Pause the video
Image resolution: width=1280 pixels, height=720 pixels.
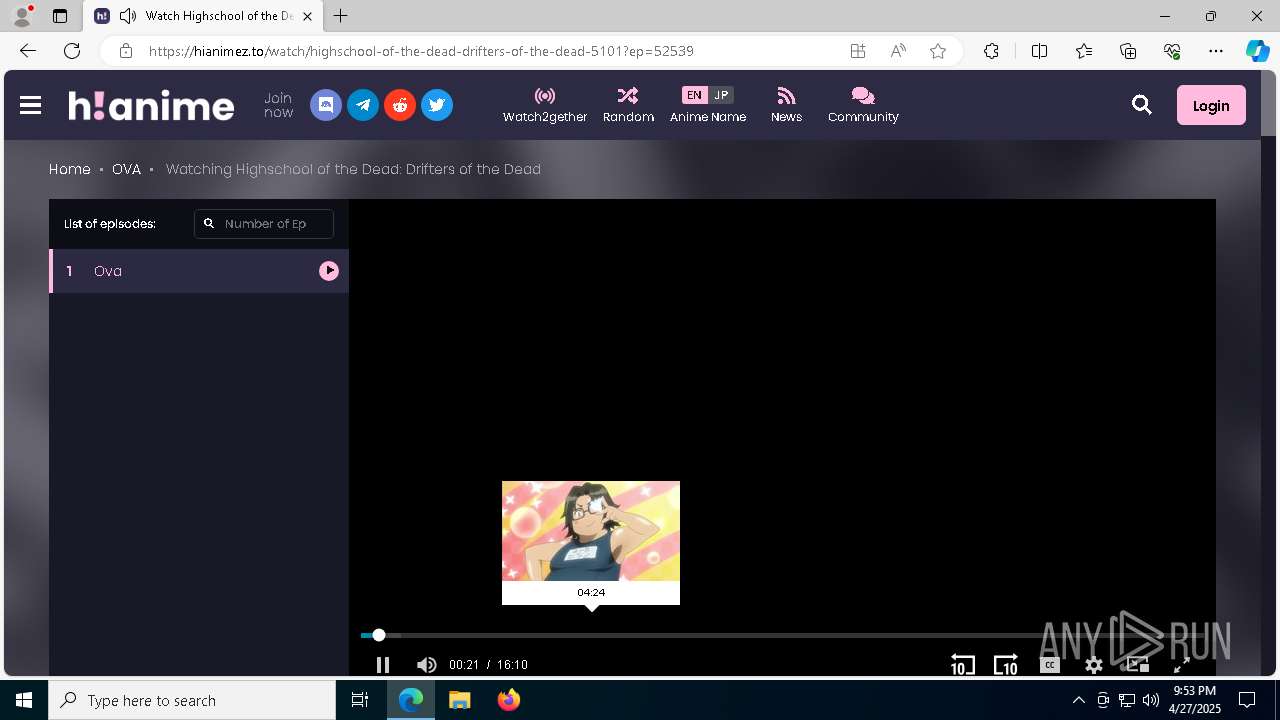[x=383, y=665]
